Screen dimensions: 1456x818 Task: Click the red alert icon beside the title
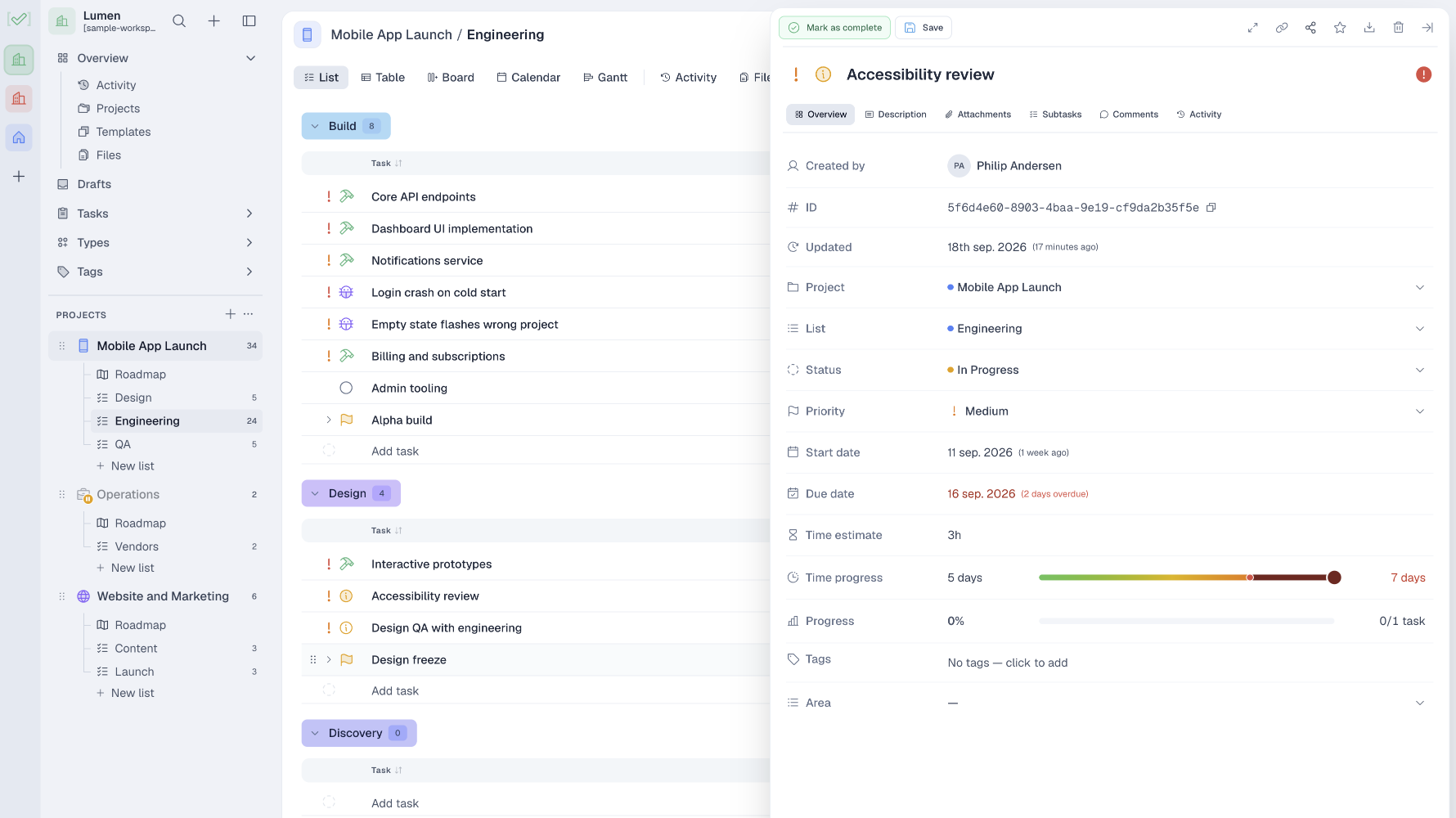point(1423,74)
